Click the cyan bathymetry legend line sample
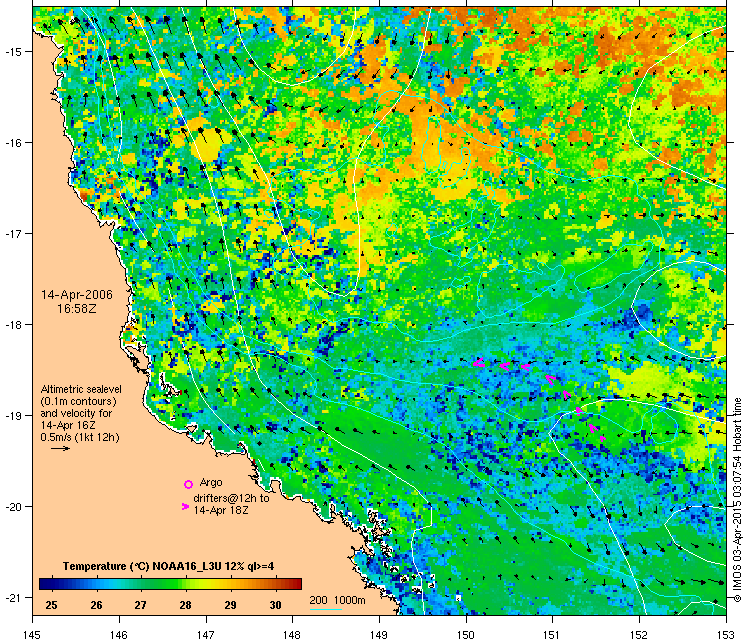Image resolution: width=750 pixels, height=640 pixels. tap(326, 609)
